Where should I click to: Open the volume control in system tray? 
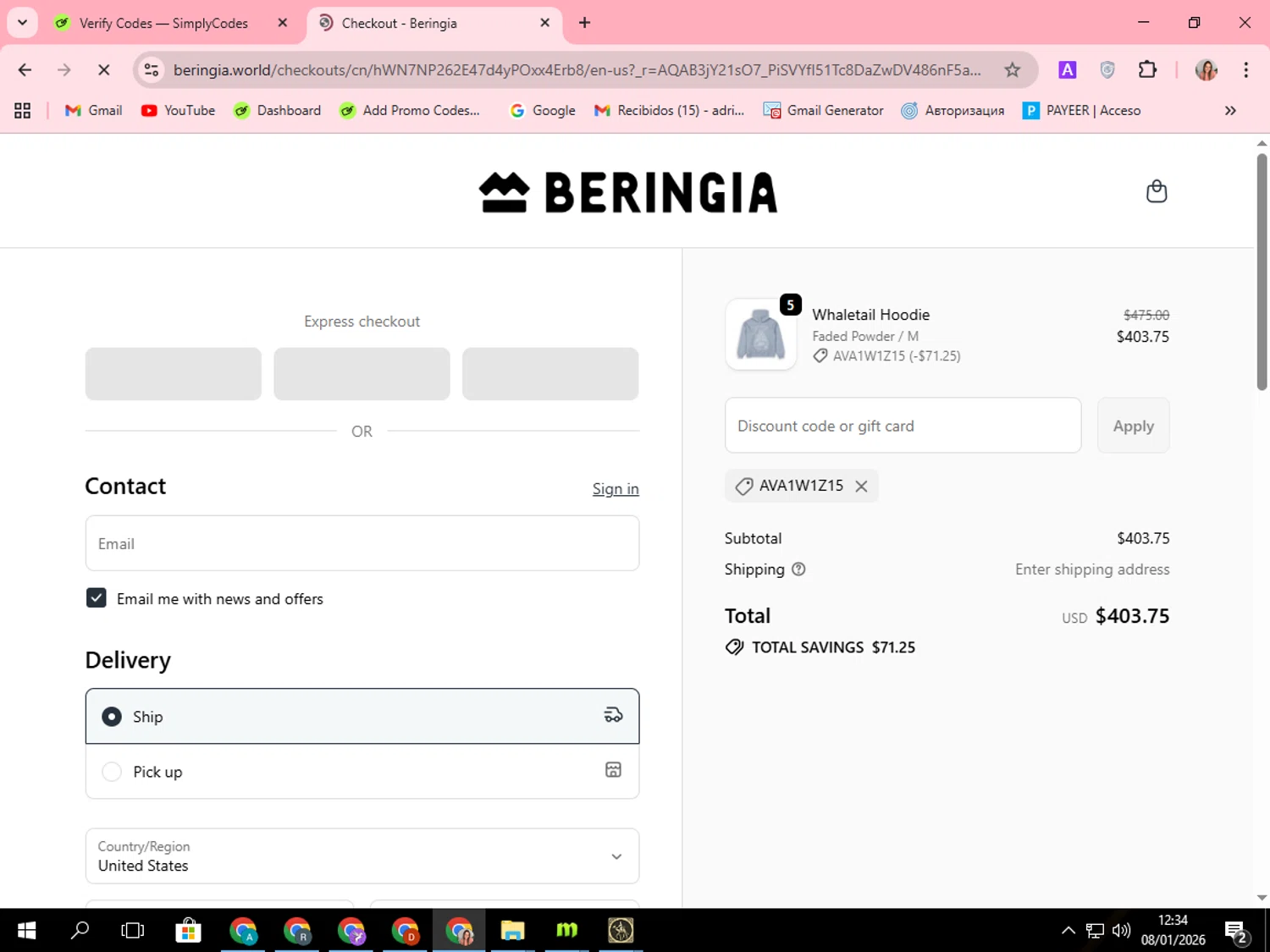click(x=1122, y=931)
